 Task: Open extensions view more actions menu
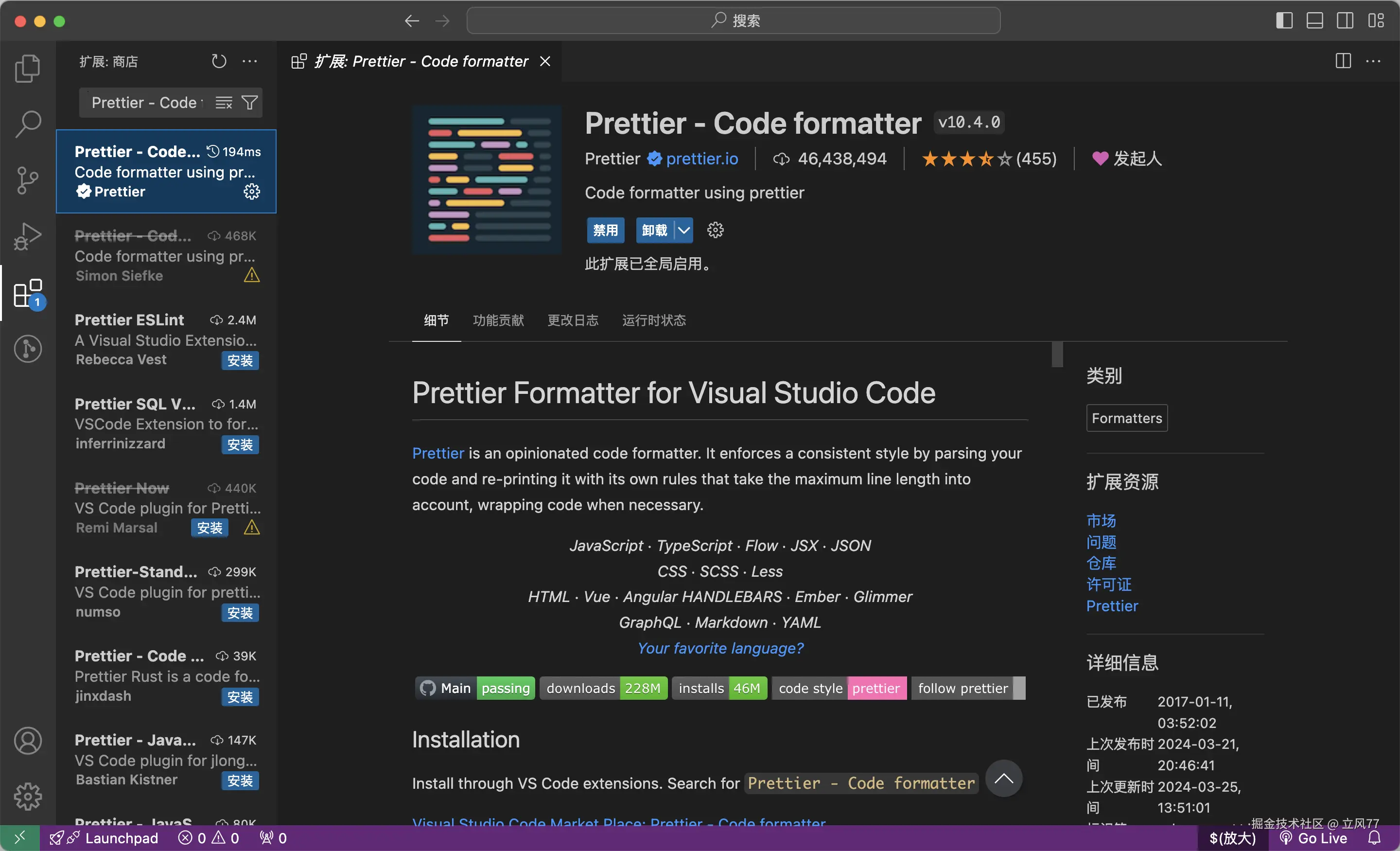coord(250,61)
